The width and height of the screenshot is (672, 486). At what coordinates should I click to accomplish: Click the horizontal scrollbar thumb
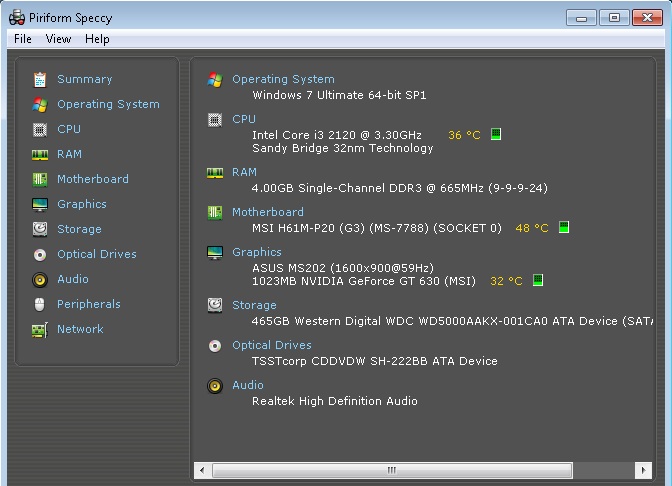(392, 470)
